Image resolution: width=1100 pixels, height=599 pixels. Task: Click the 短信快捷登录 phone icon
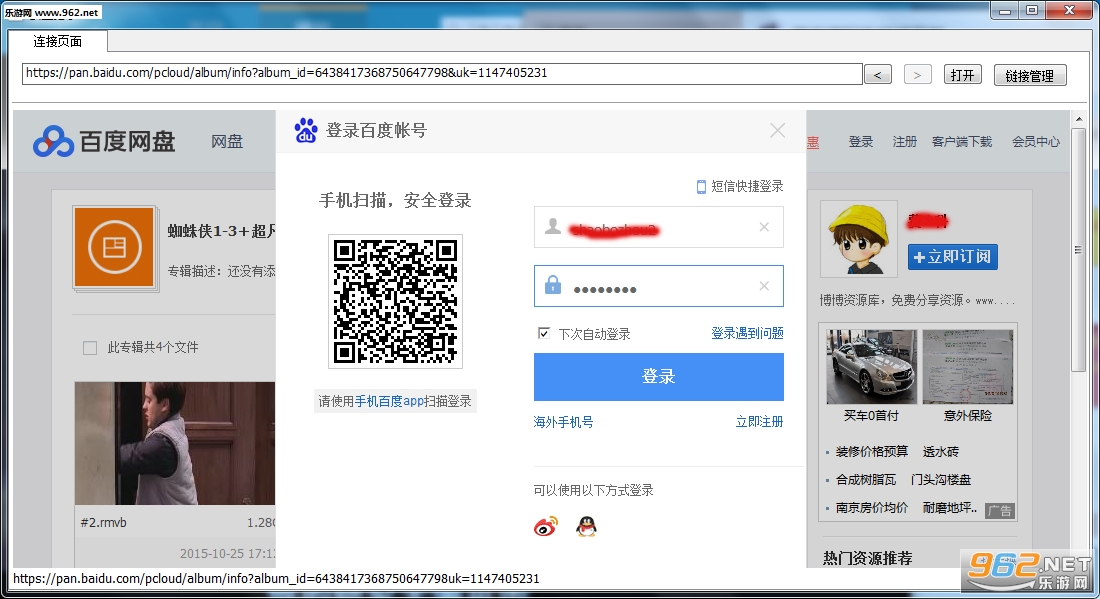coord(701,187)
